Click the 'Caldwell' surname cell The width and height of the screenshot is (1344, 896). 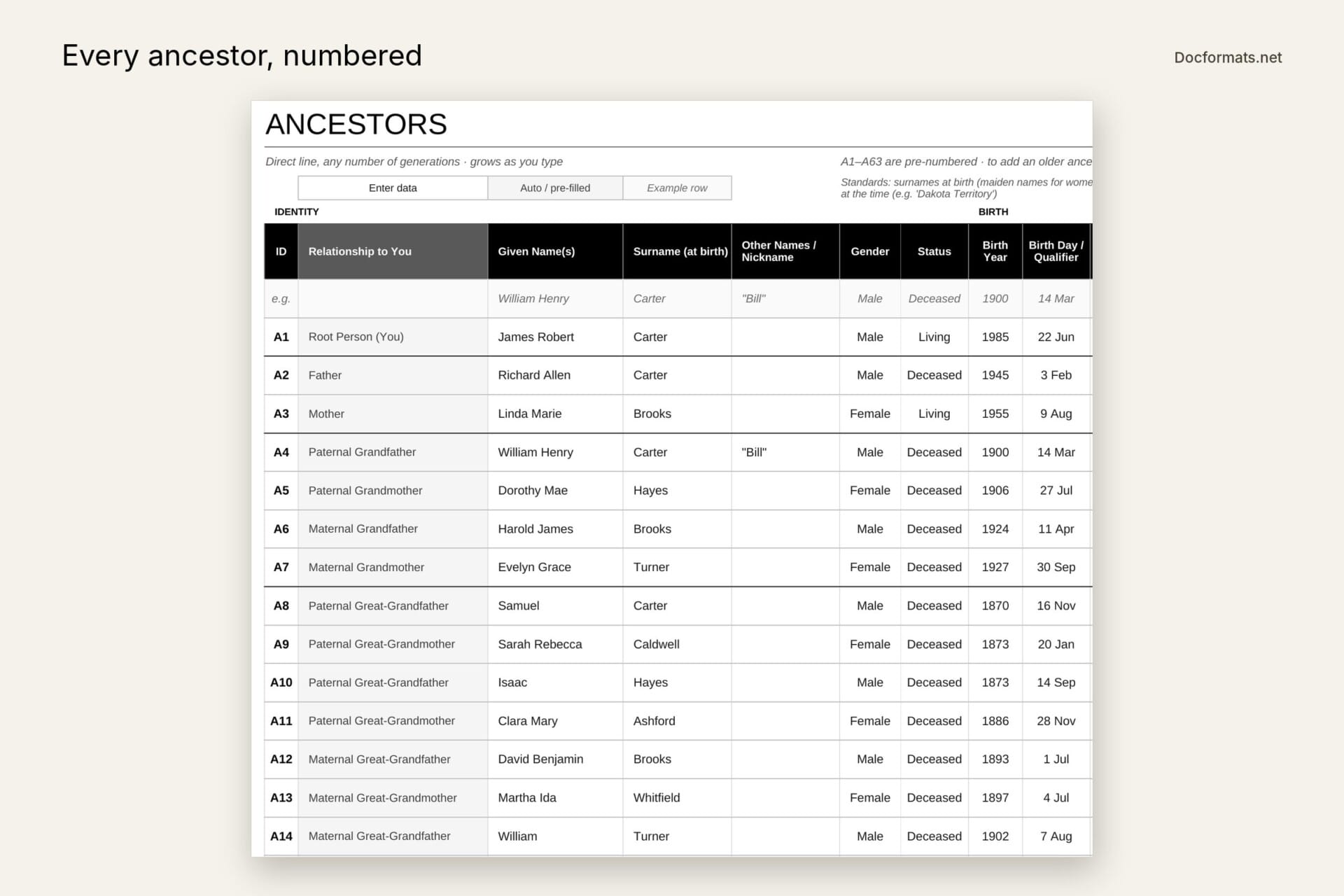677,644
